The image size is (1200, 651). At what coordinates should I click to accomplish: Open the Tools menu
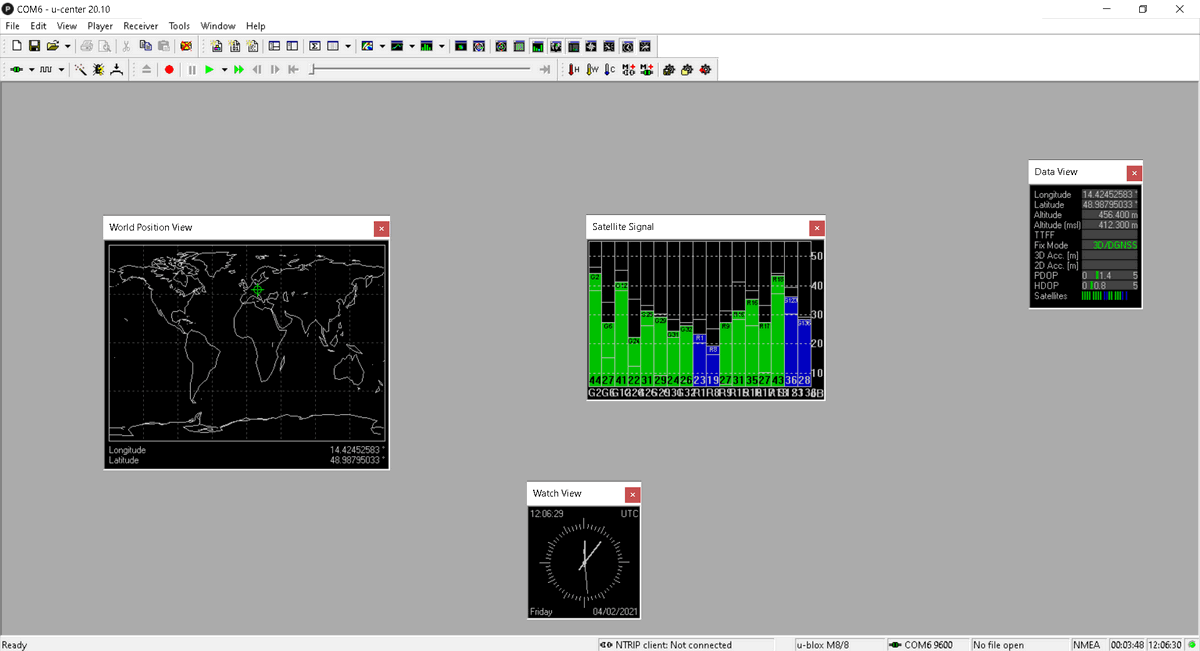click(179, 26)
